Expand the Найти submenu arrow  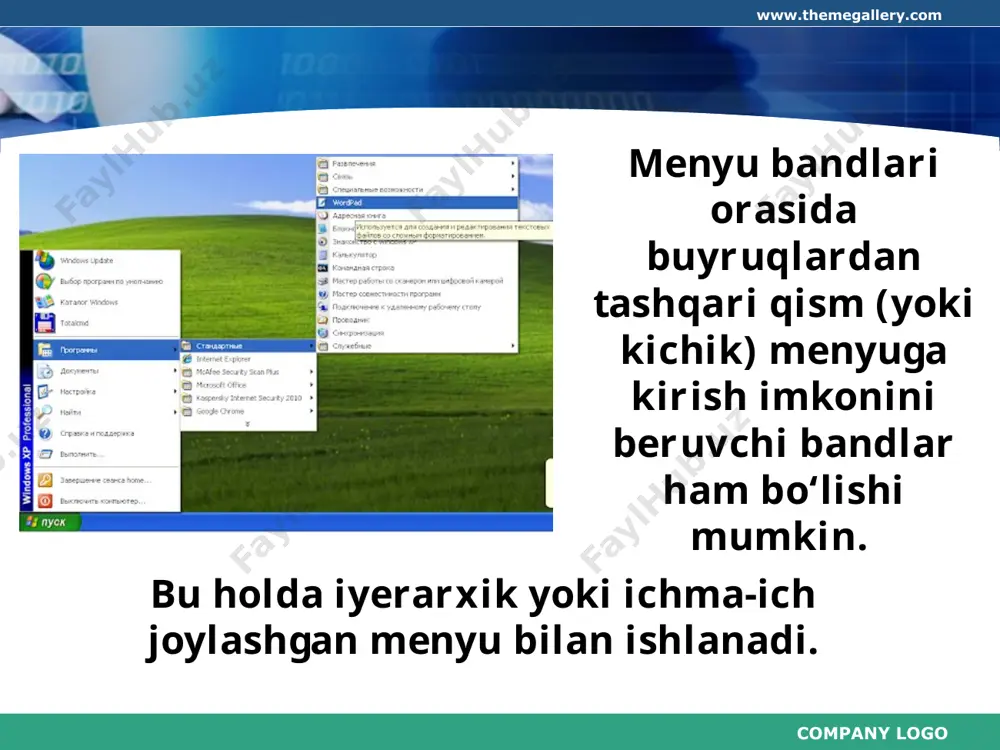[x=175, y=413]
